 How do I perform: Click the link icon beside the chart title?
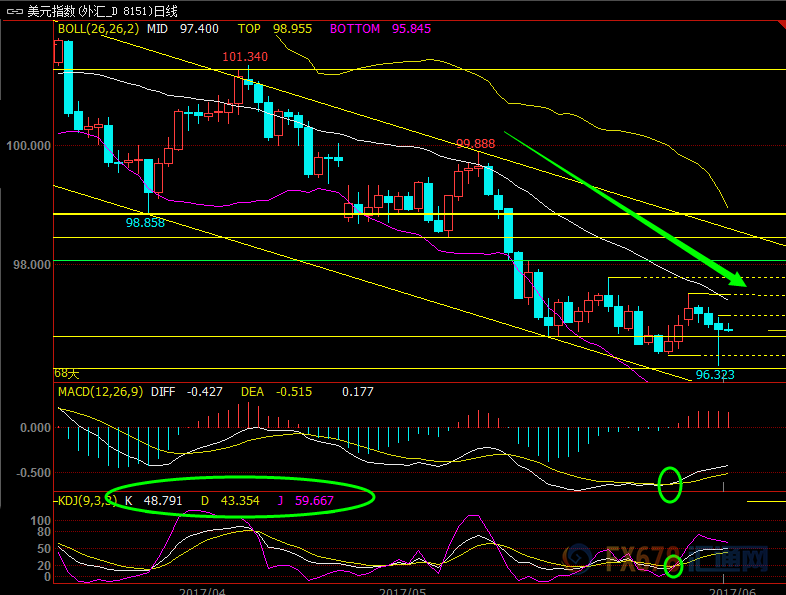(x=13, y=12)
